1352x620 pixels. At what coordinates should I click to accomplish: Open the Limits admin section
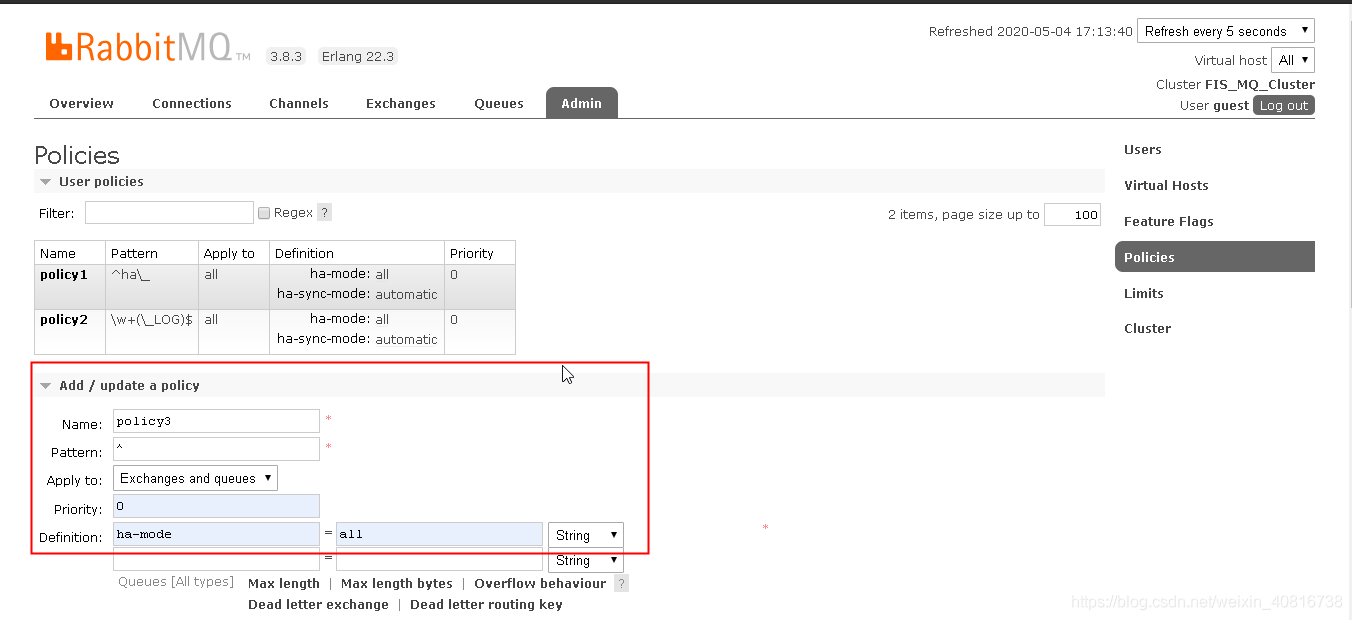tap(1144, 293)
